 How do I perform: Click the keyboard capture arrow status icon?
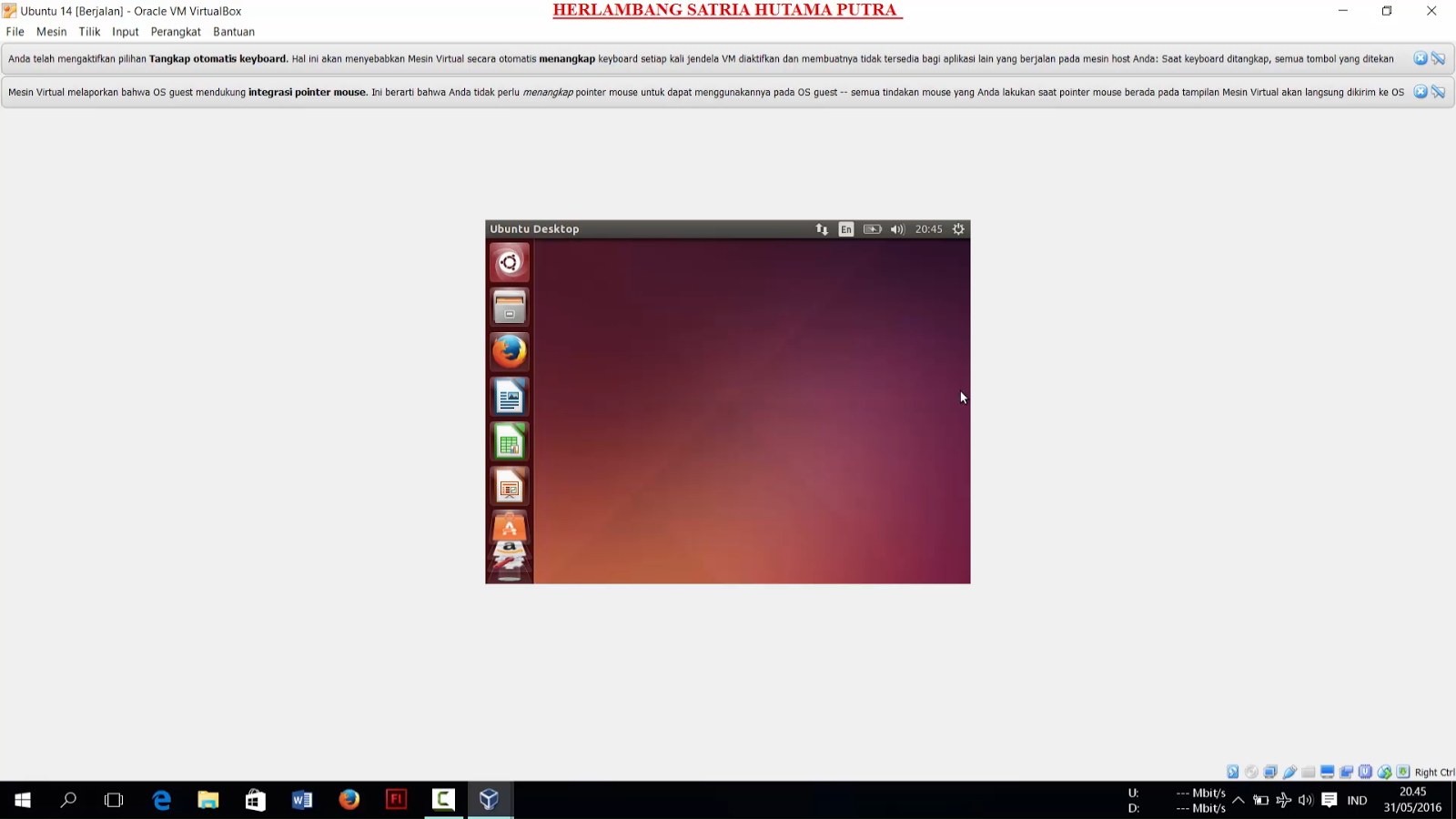tap(1403, 772)
